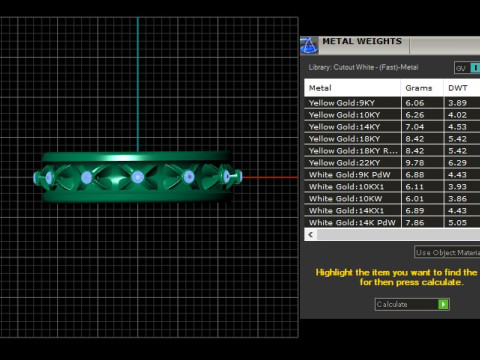The width and height of the screenshot is (480, 360).
Task: Click the Grams column header
Action: click(x=422, y=88)
